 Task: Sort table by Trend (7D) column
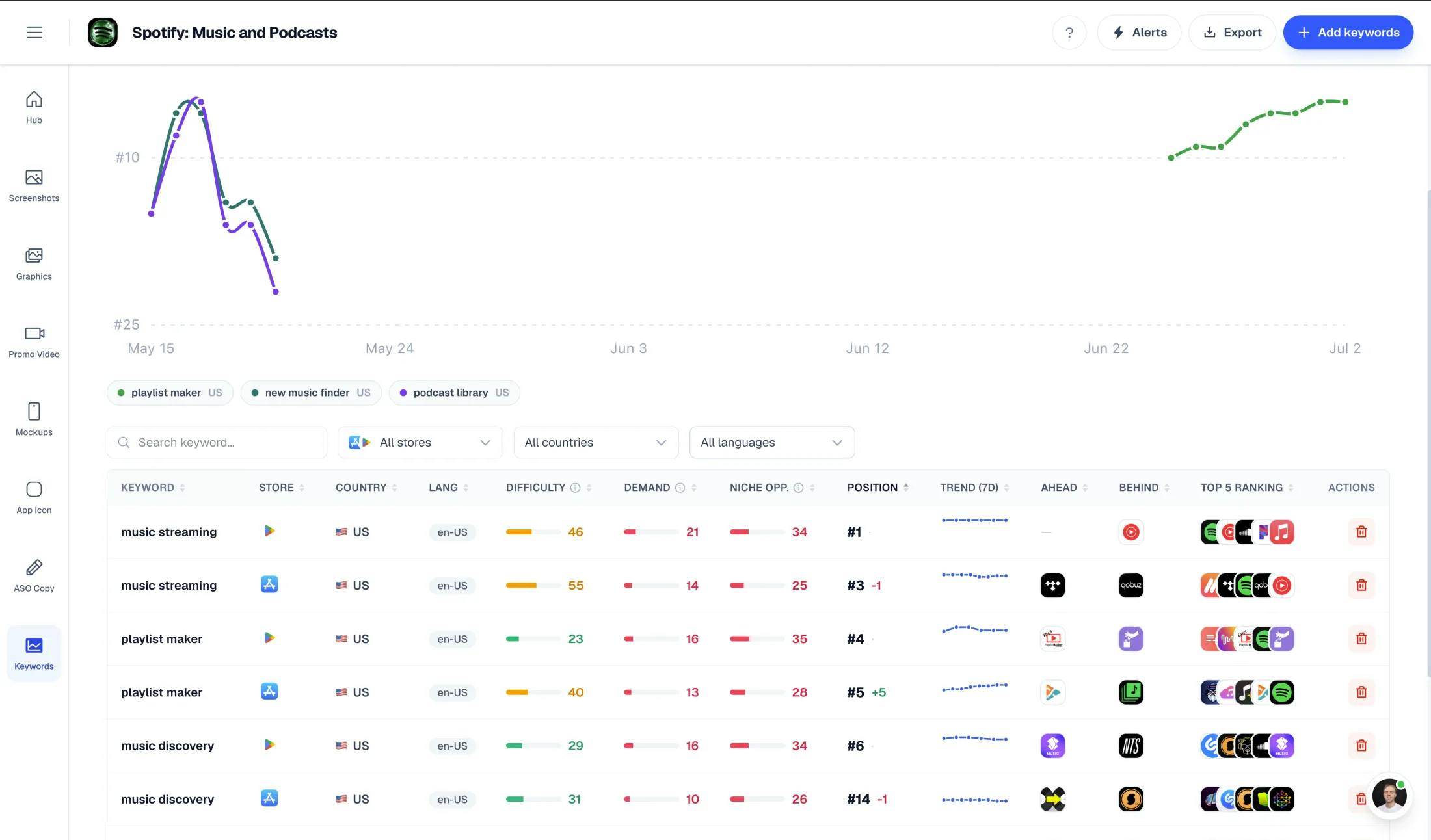pyautogui.click(x=974, y=488)
